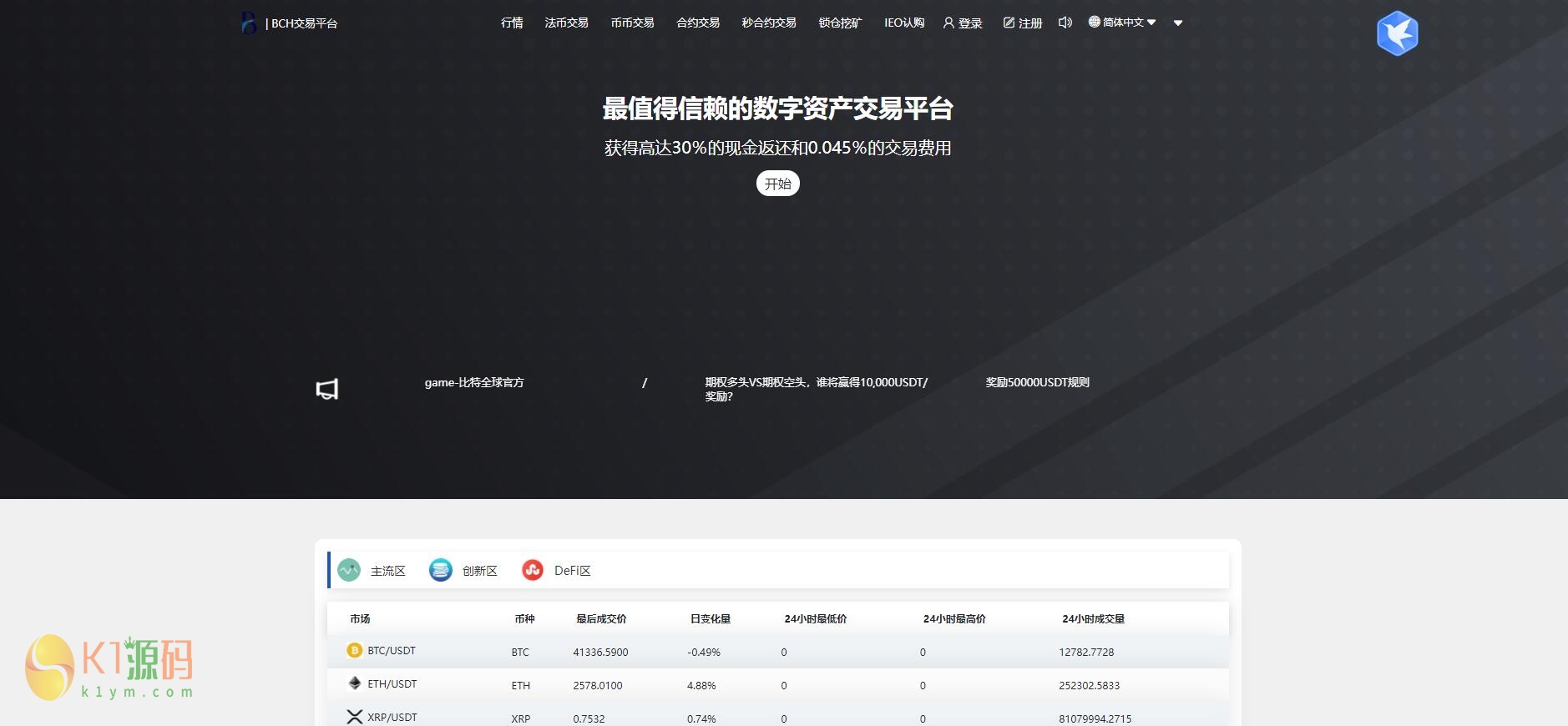The height and width of the screenshot is (726, 1568).
Task: Click the 币种 column header
Action: point(524,618)
